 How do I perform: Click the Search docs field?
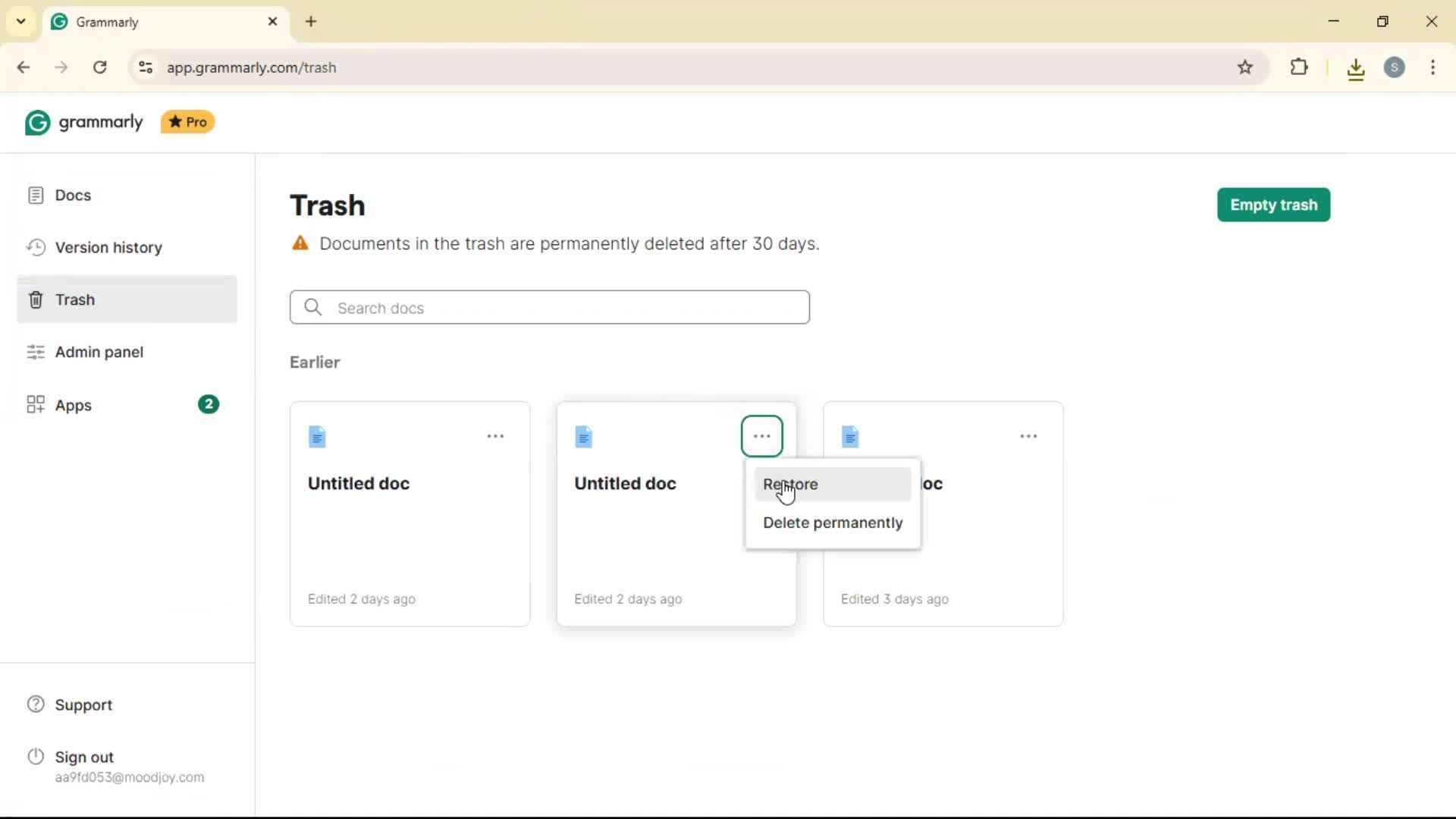pyautogui.click(x=550, y=308)
